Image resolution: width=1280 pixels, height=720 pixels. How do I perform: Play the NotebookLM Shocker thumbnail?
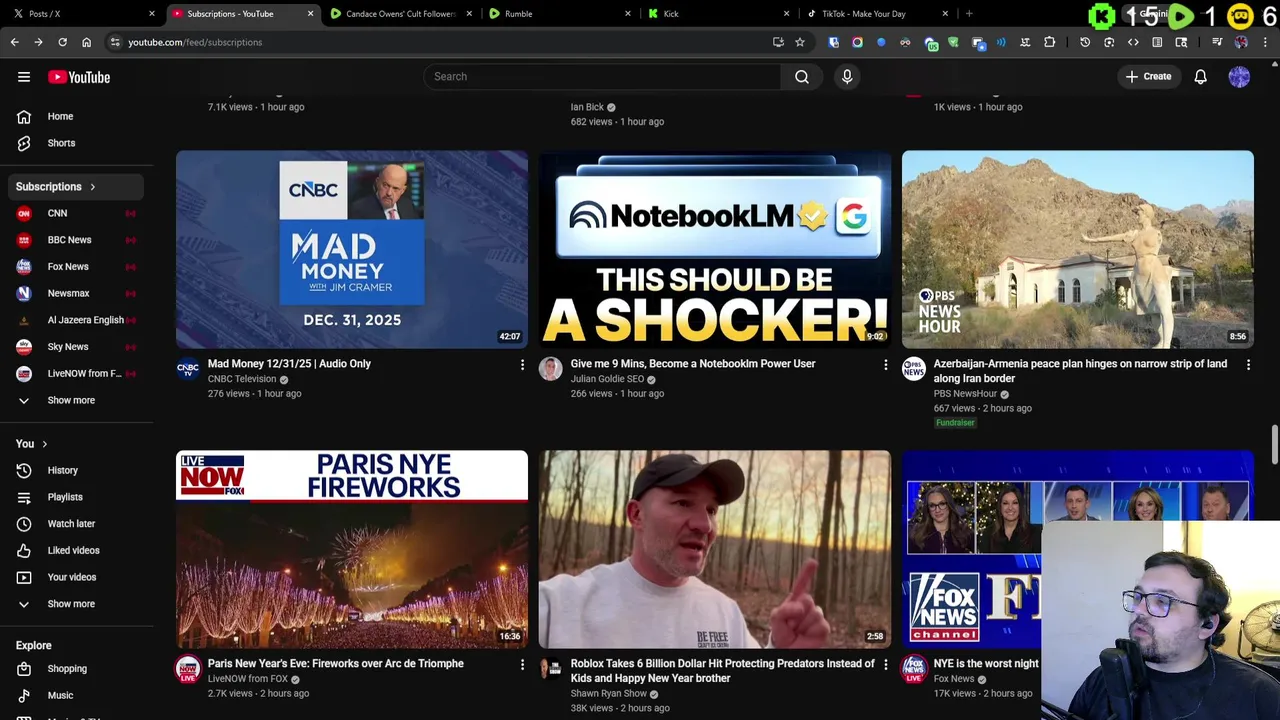[715, 249]
